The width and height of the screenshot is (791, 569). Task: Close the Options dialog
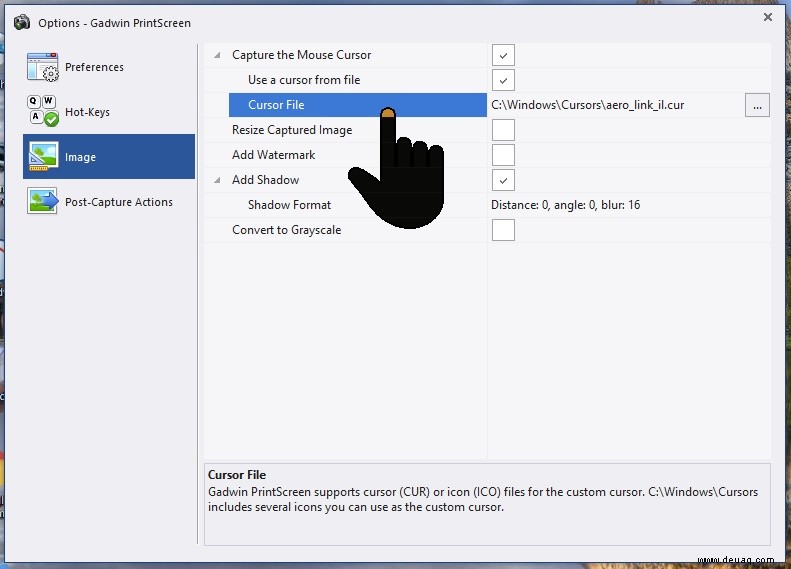(768, 17)
